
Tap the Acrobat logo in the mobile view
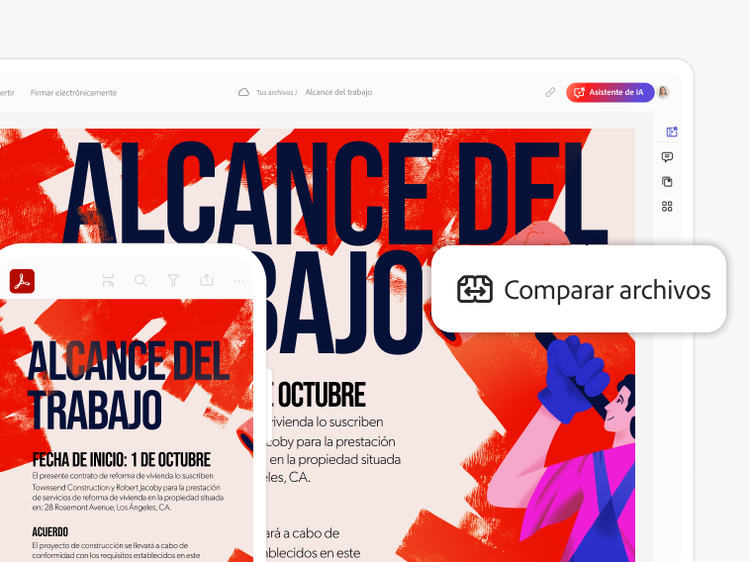pyautogui.click(x=22, y=281)
